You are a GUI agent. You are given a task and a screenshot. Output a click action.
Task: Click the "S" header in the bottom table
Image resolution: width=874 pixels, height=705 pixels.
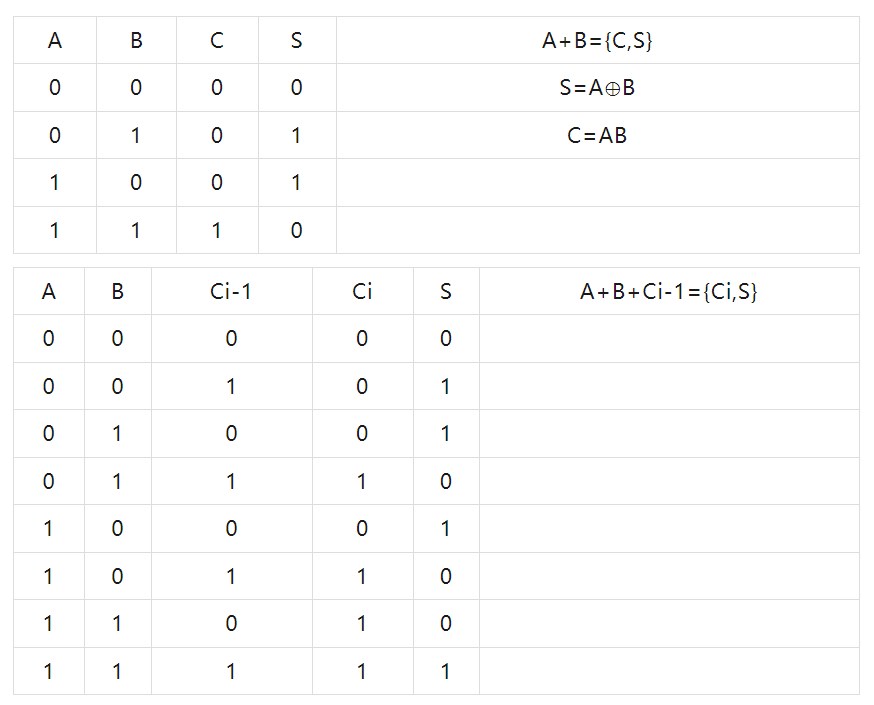coord(445,291)
